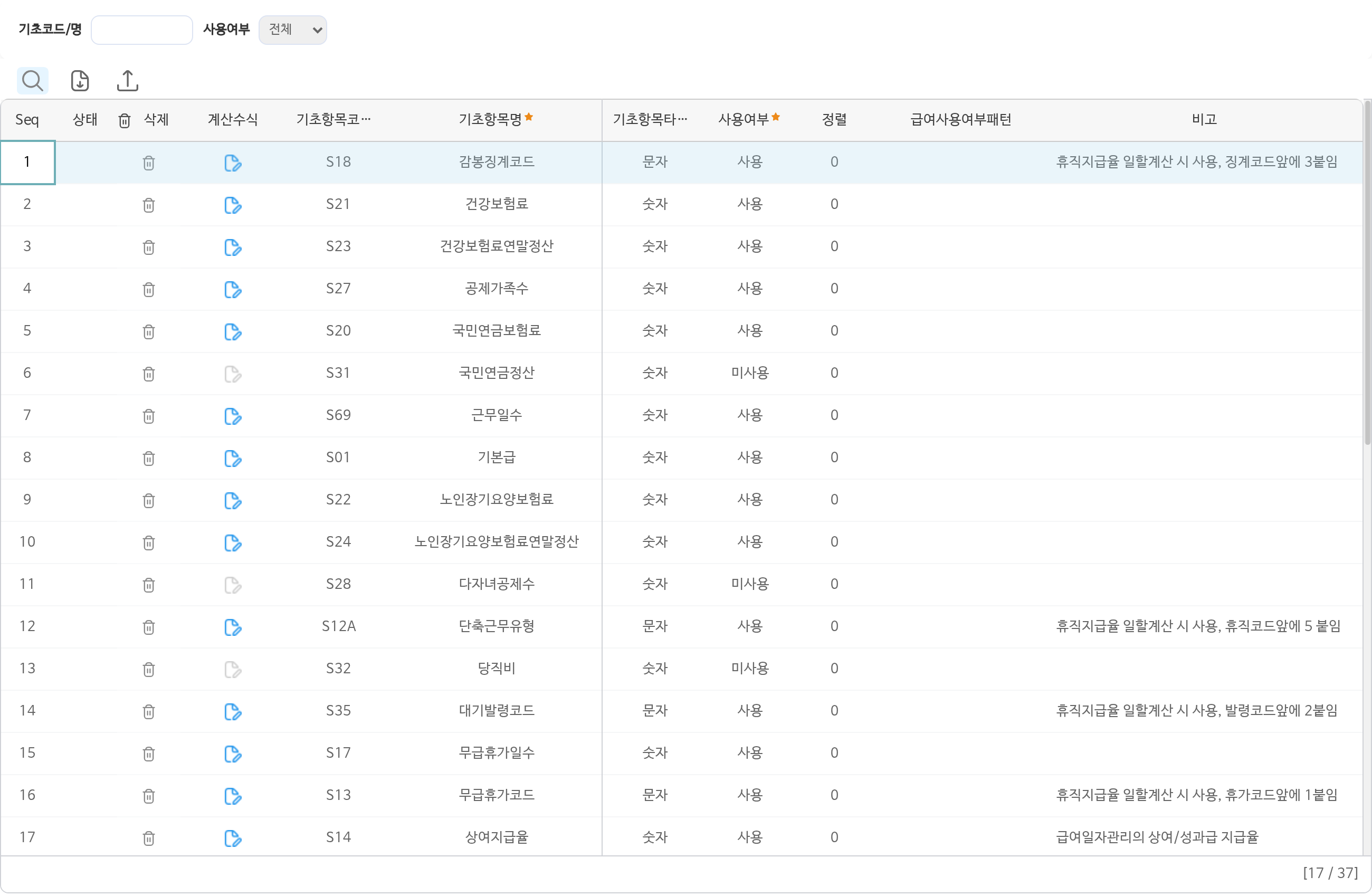Click the S35 code cell
Image resolution: width=1372 pixels, height=896 pixels.
tap(338, 710)
